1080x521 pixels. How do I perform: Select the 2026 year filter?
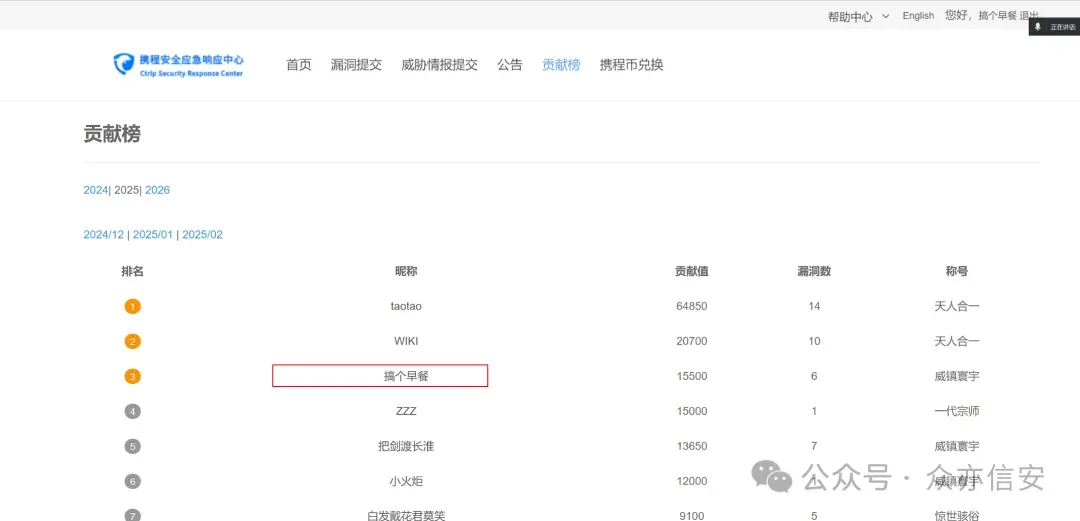pos(157,190)
